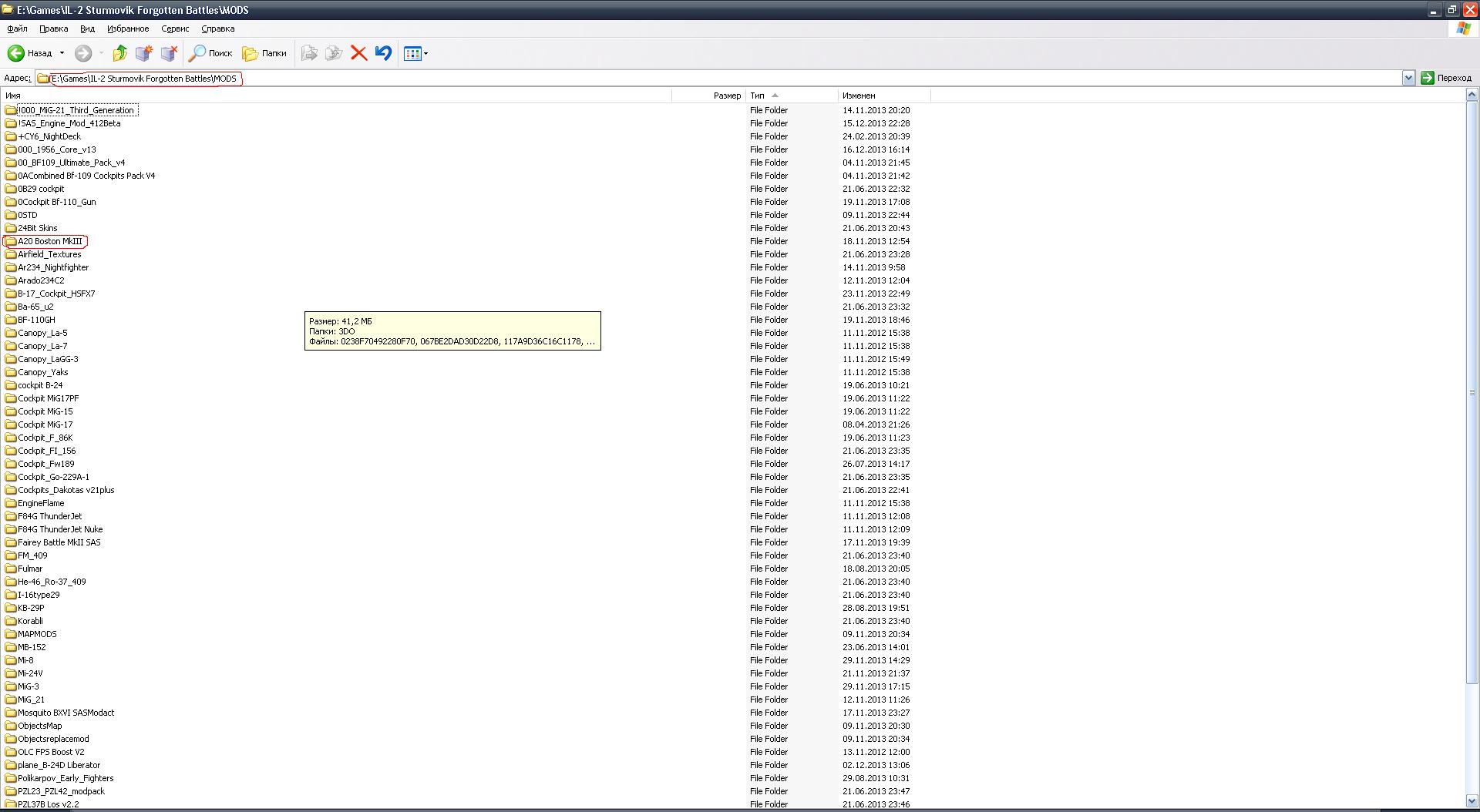The image size is (1480, 812).
Task: Click the folder icon of EngineFlame
Action: [x=11, y=503]
